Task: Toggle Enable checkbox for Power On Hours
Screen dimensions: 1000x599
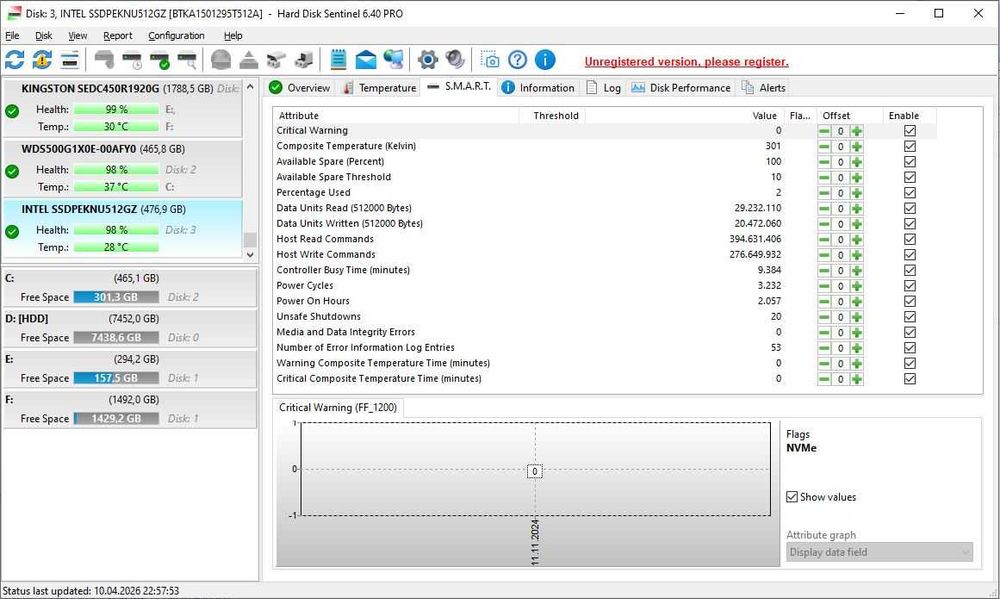Action: 910,301
